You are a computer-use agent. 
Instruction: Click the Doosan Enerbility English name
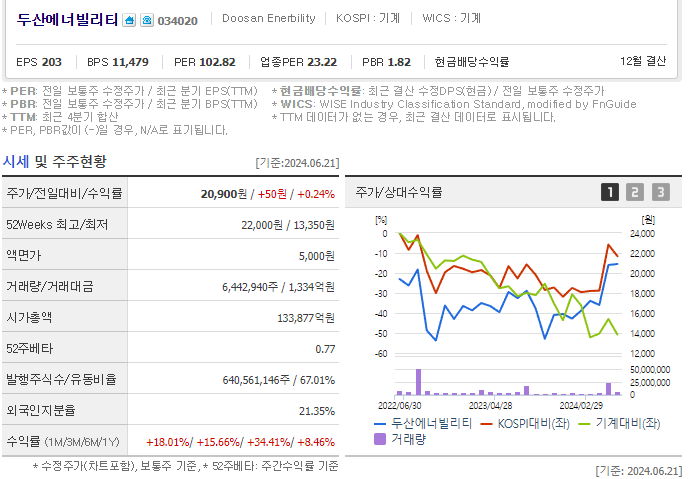268,18
